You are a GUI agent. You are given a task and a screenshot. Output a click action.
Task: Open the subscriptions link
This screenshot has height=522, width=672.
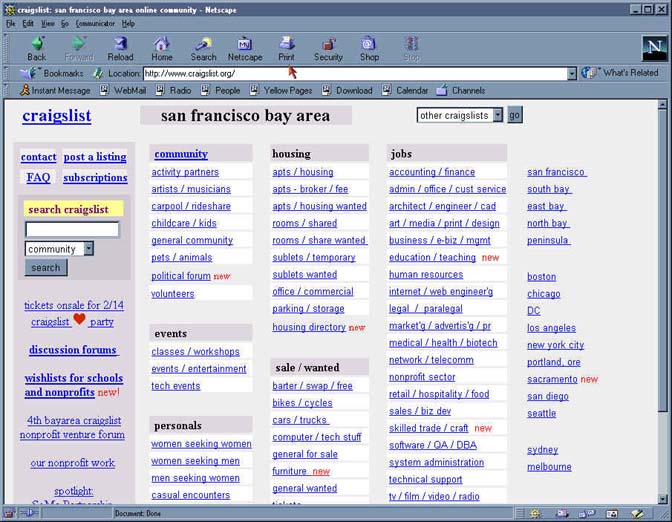95,178
